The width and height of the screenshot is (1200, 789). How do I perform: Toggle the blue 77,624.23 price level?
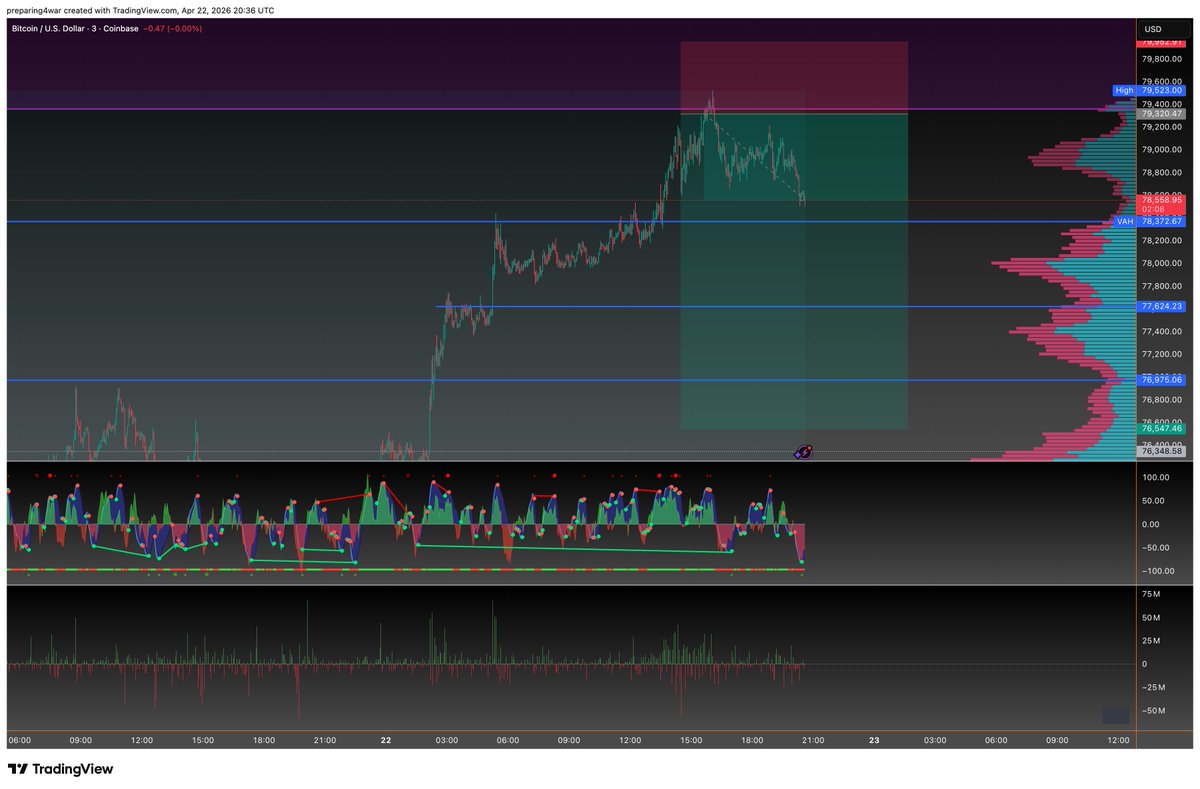[x=1163, y=307]
